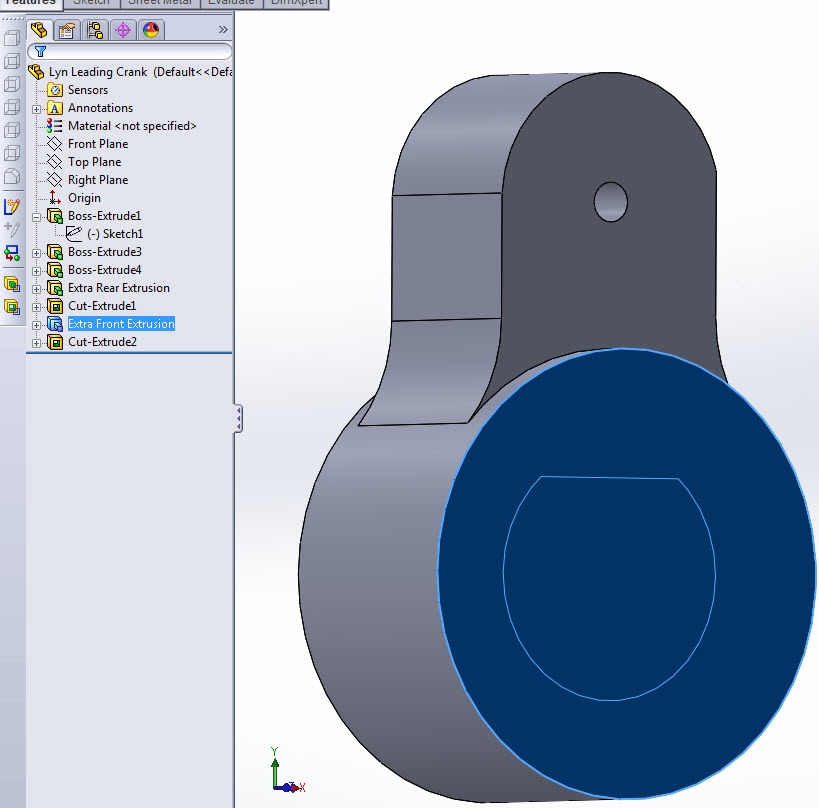Expand the Boss-Extrude4 node

(36, 271)
